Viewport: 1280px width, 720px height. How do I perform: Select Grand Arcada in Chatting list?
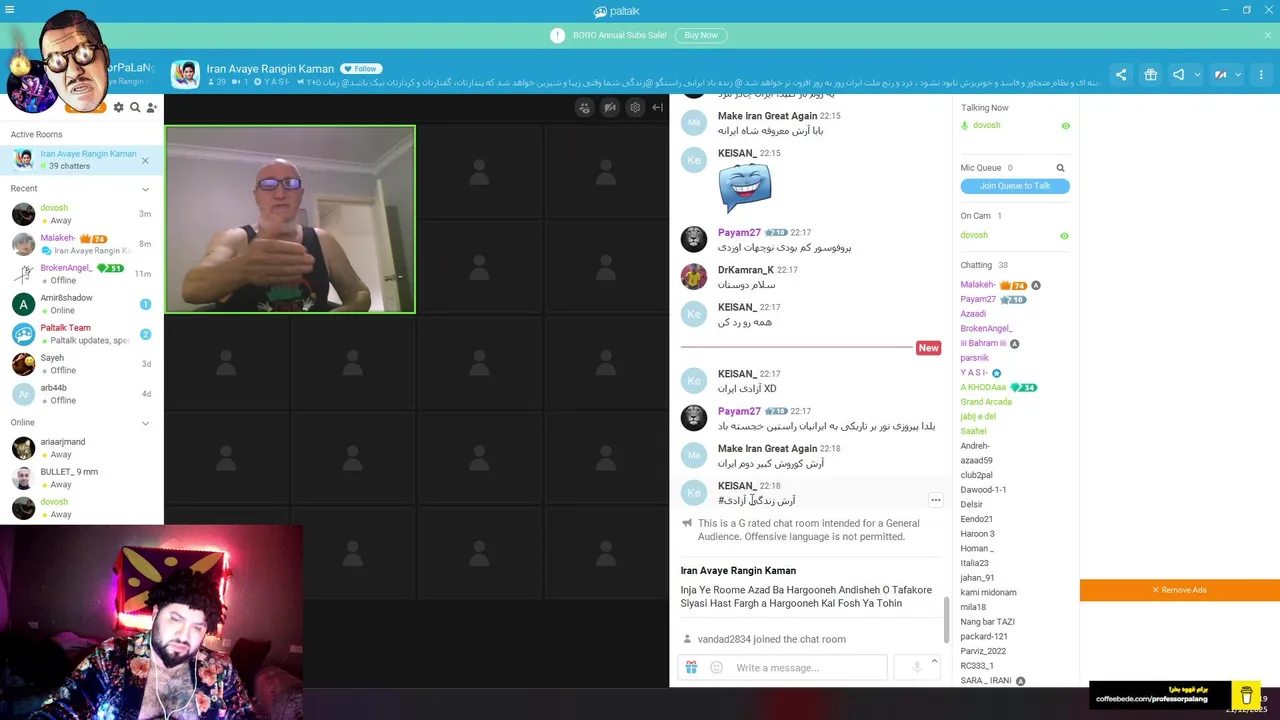pyautogui.click(x=986, y=402)
